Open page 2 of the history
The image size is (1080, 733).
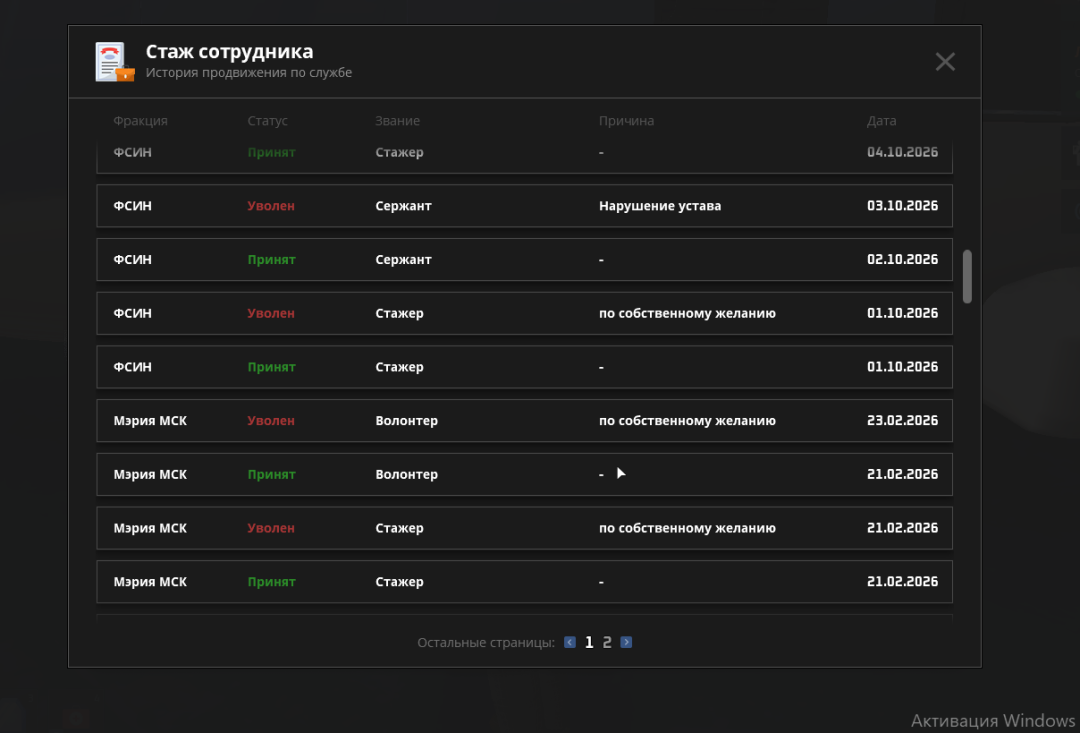[607, 642]
